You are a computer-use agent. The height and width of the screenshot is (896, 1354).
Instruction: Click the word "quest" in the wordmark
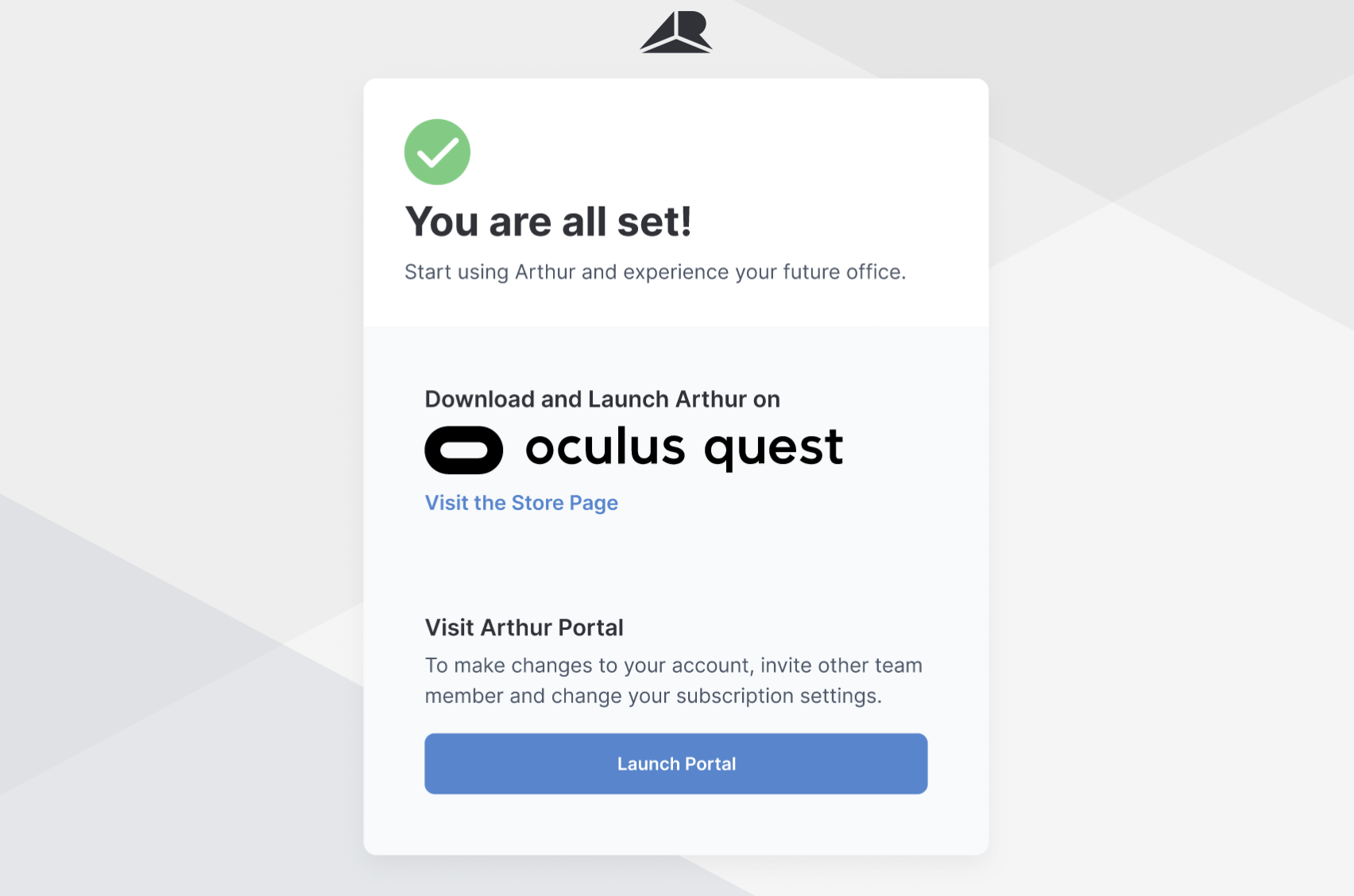[773, 449]
